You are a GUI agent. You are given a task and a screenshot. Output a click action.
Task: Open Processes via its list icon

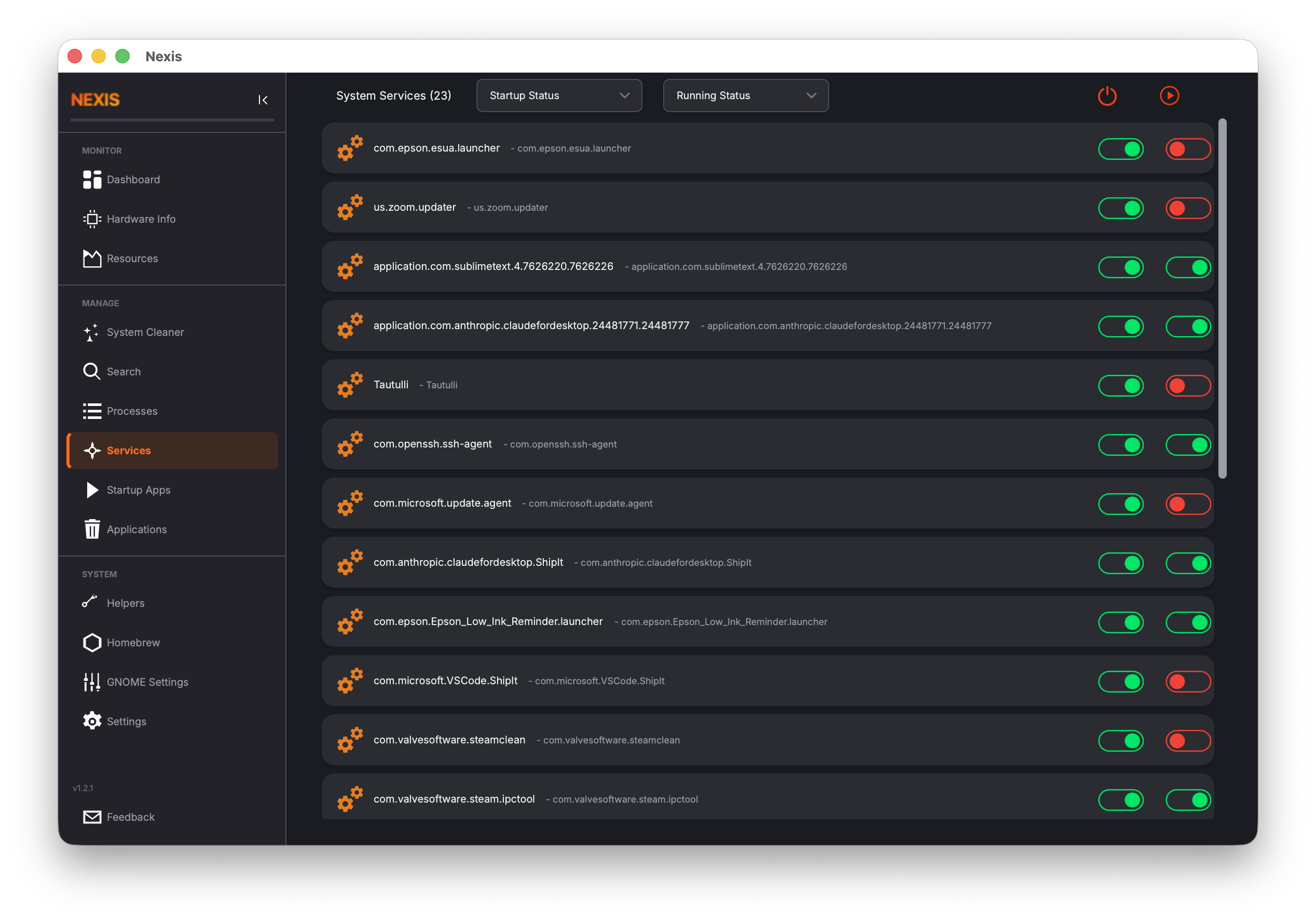[x=92, y=411]
